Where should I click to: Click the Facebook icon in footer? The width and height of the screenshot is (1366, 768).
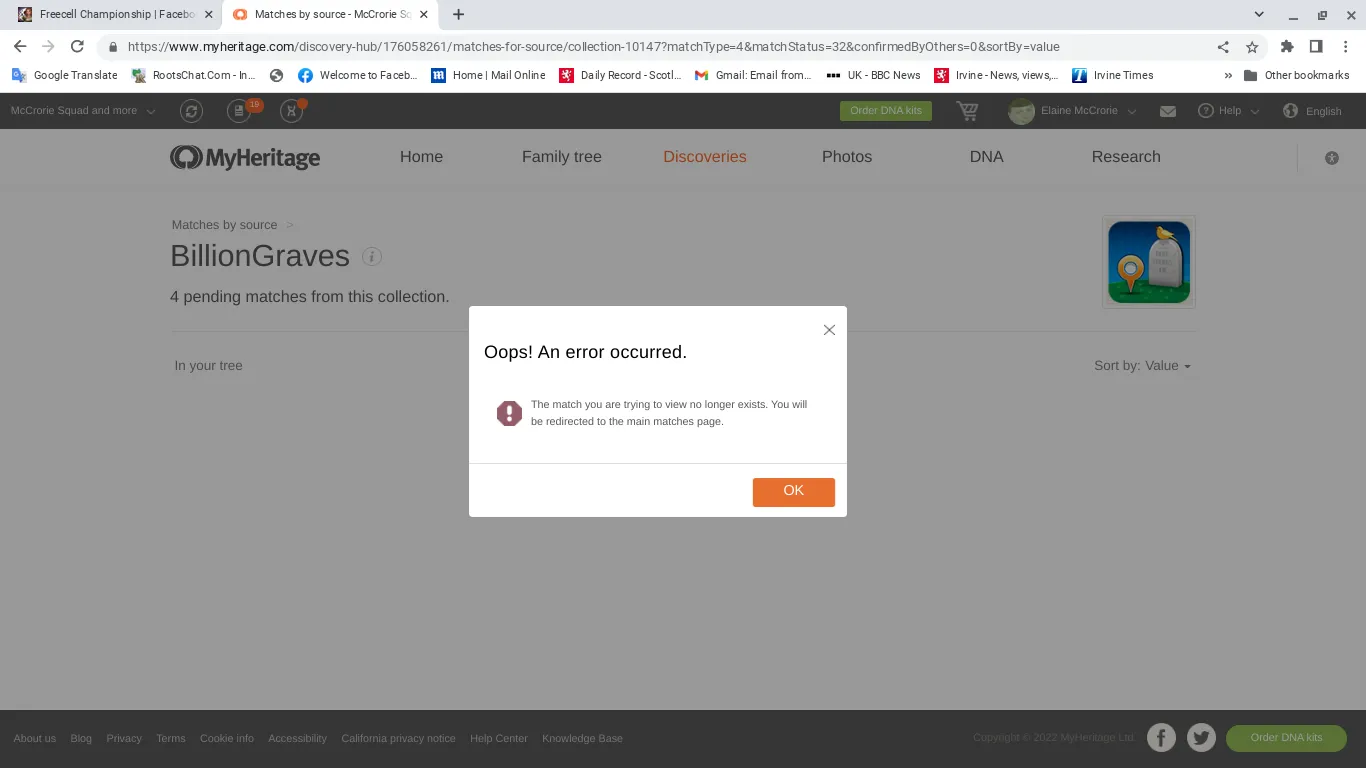coord(1161,738)
